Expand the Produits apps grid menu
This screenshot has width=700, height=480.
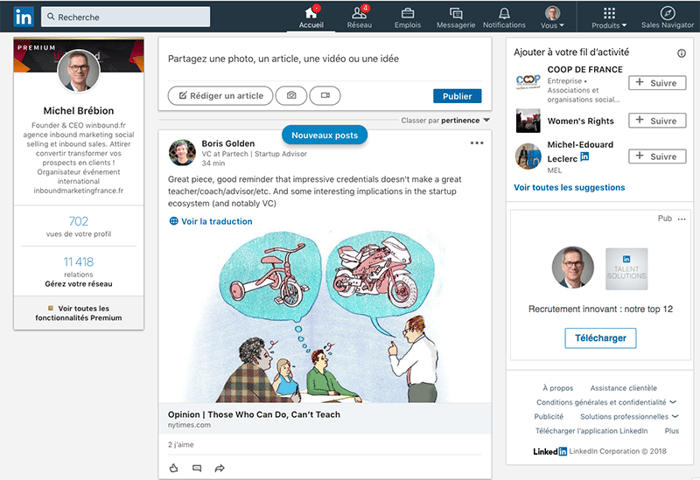coord(609,17)
